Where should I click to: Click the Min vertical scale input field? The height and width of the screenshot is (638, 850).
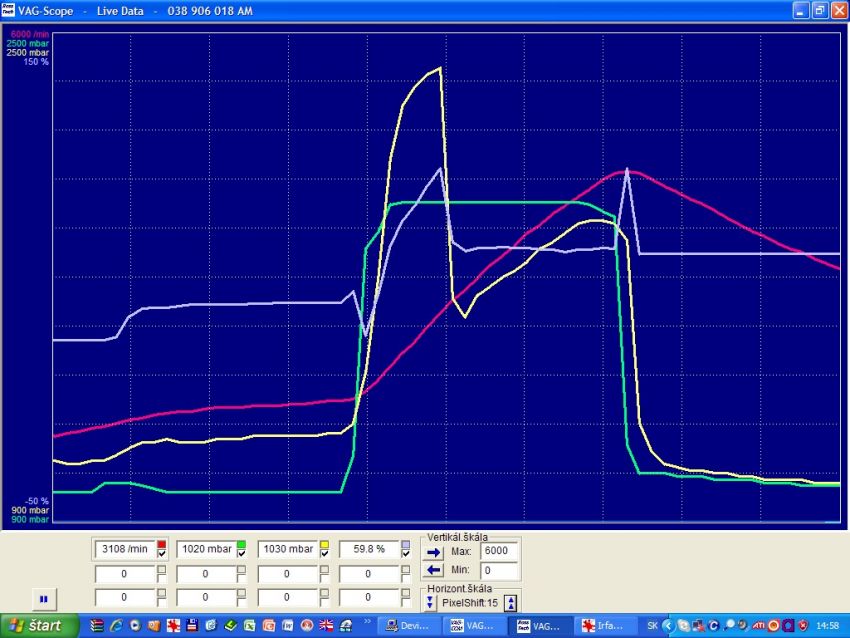tap(499, 571)
